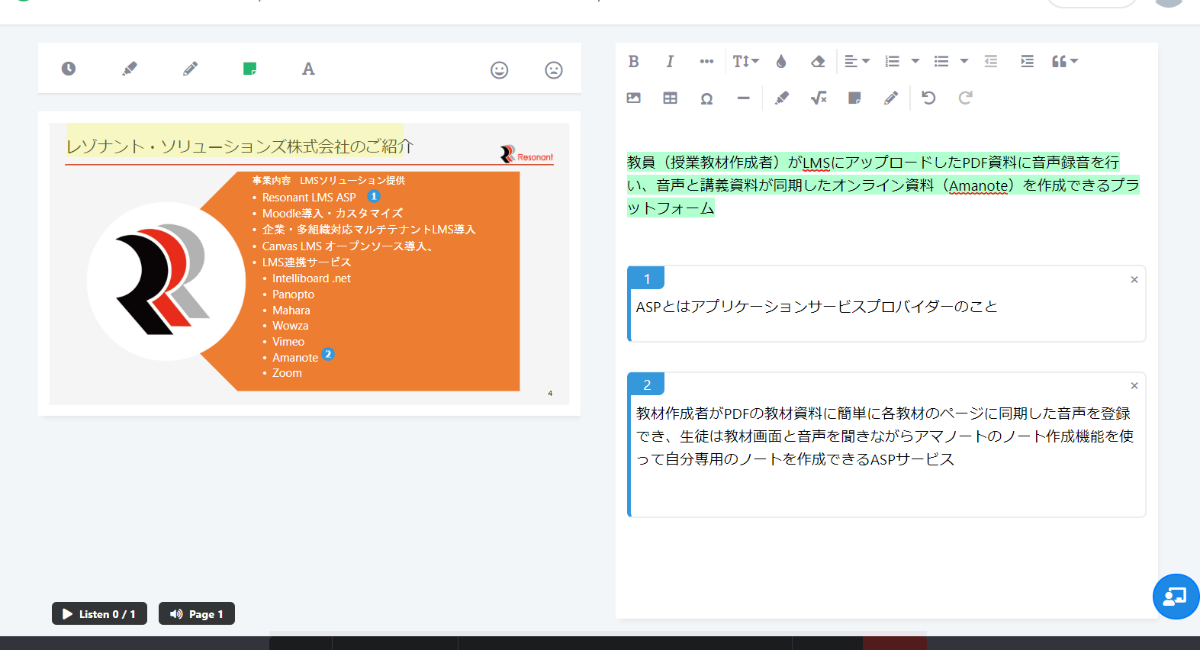The width and height of the screenshot is (1200, 650).
Task: Clear formatting with the eraser icon
Action: coord(818,61)
